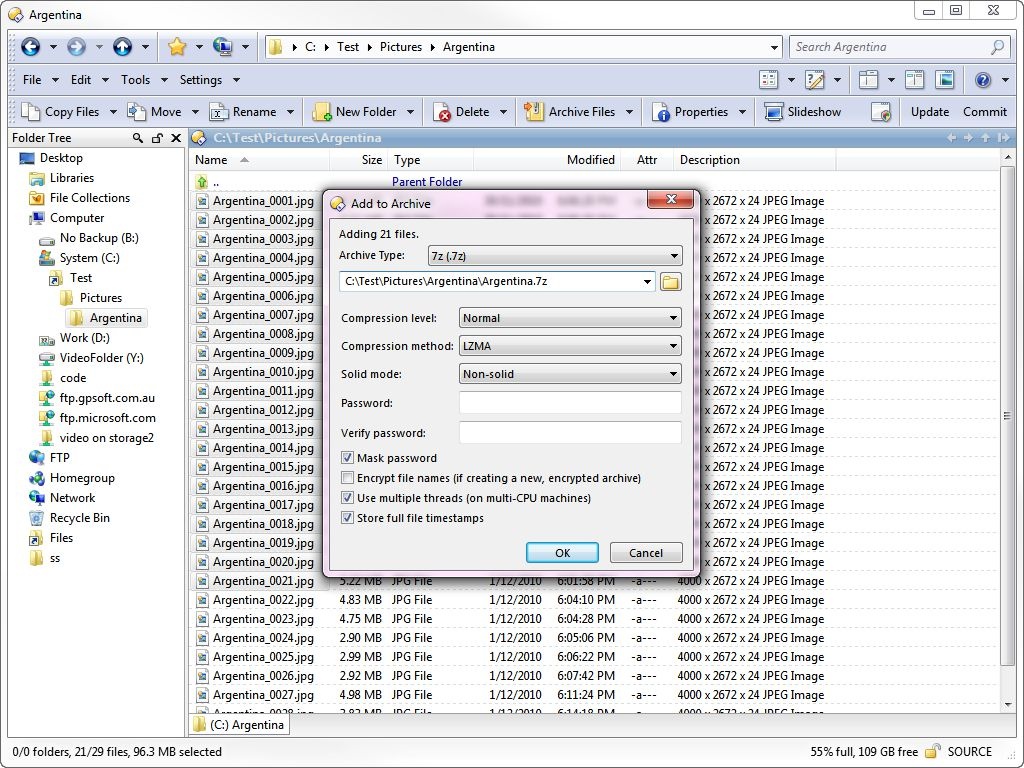The height and width of the screenshot is (768, 1024).
Task: Enable encrypting file names in the archive
Action: click(347, 477)
